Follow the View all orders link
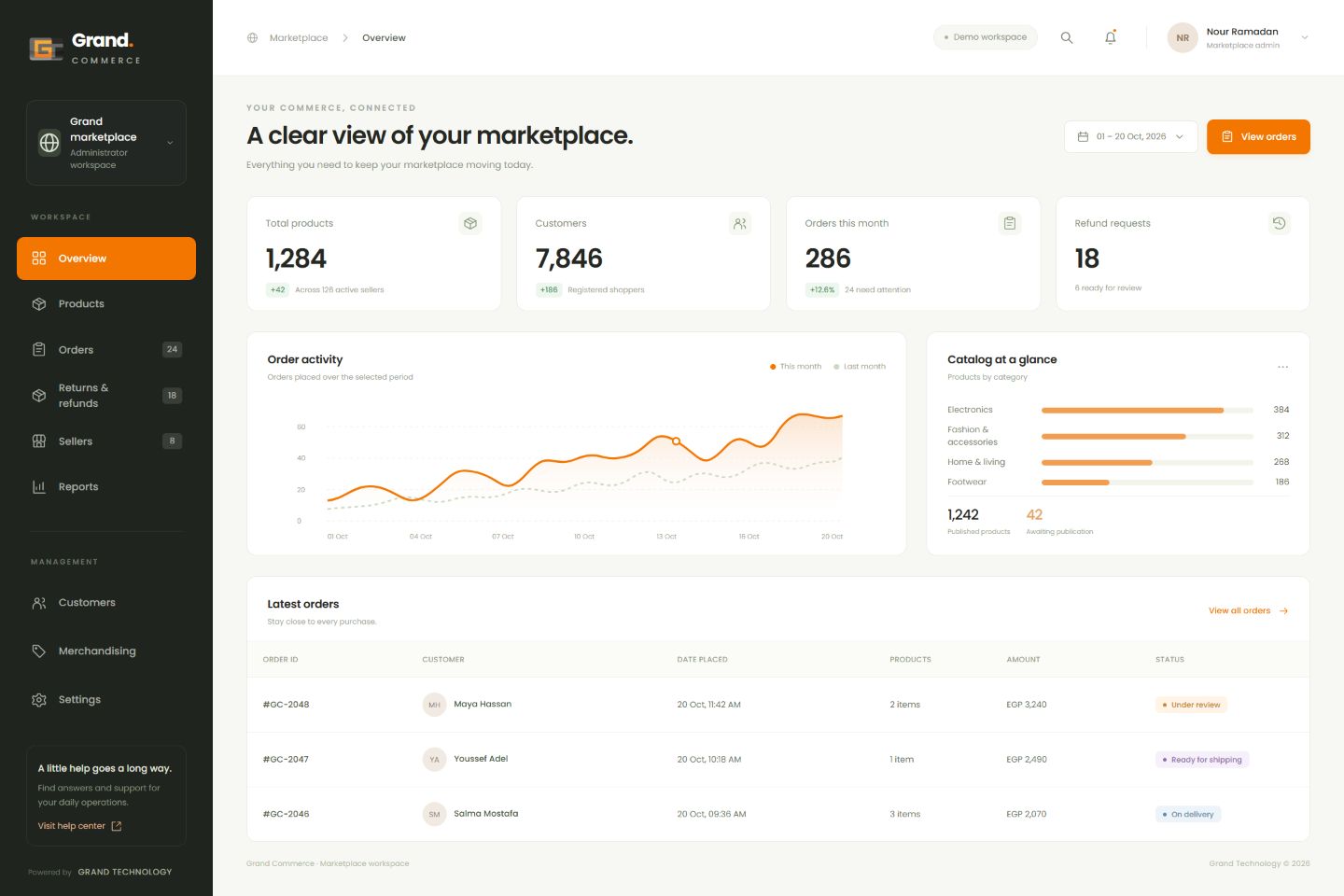This screenshot has height=896, width=1344. 1249,611
